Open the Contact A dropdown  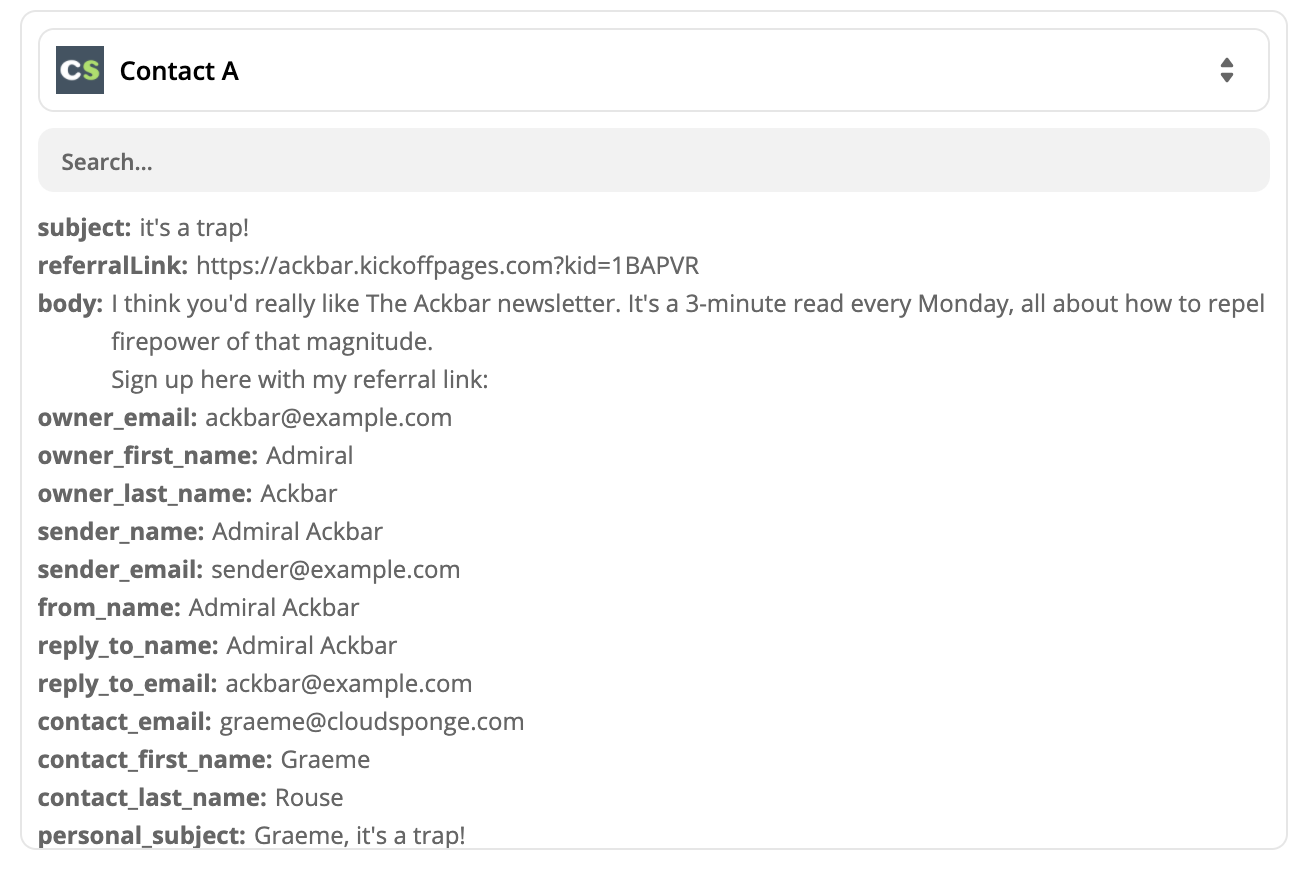[653, 70]
